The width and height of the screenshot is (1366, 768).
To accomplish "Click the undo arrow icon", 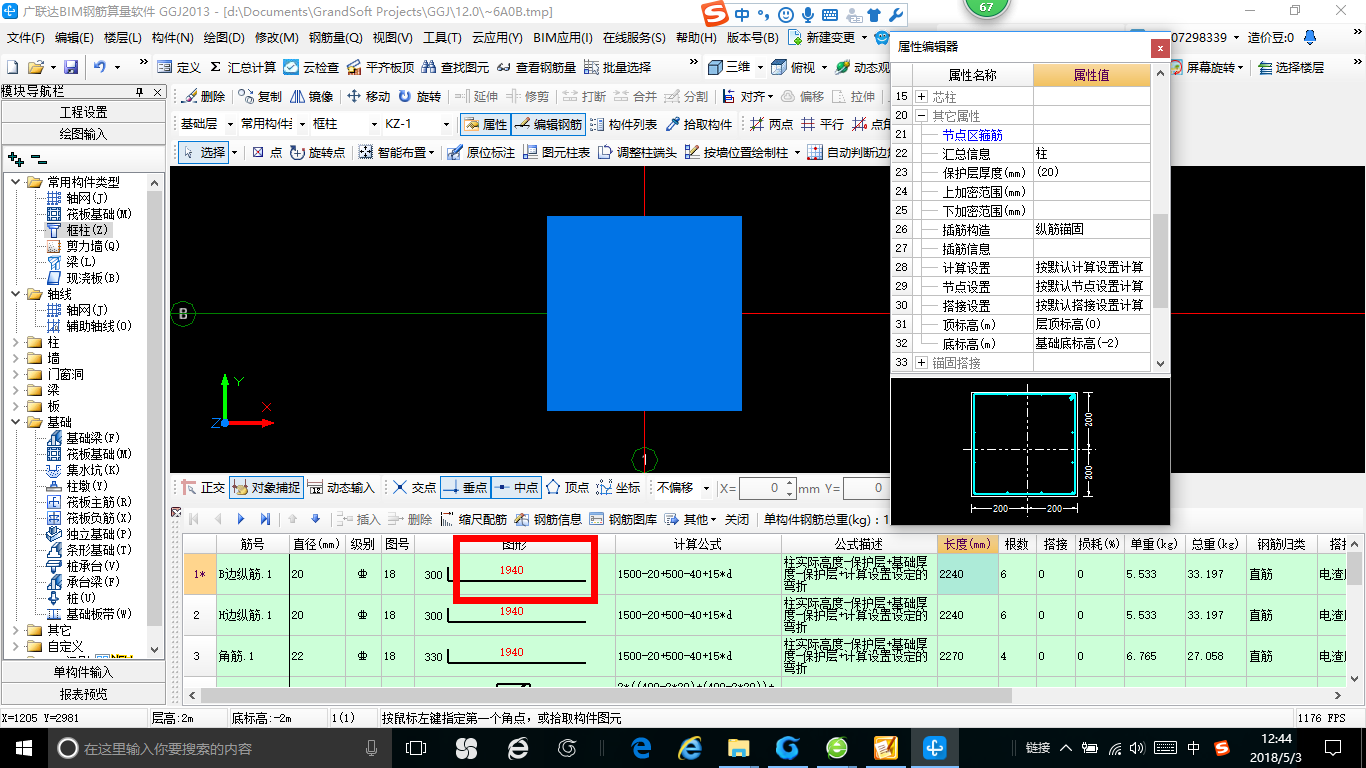I will pyautogui.click(x=100, y=67).
